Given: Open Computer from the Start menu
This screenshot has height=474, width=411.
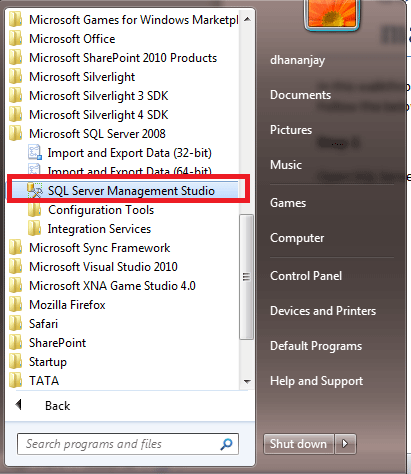Looking at the screenshot, I should point(297,238).
